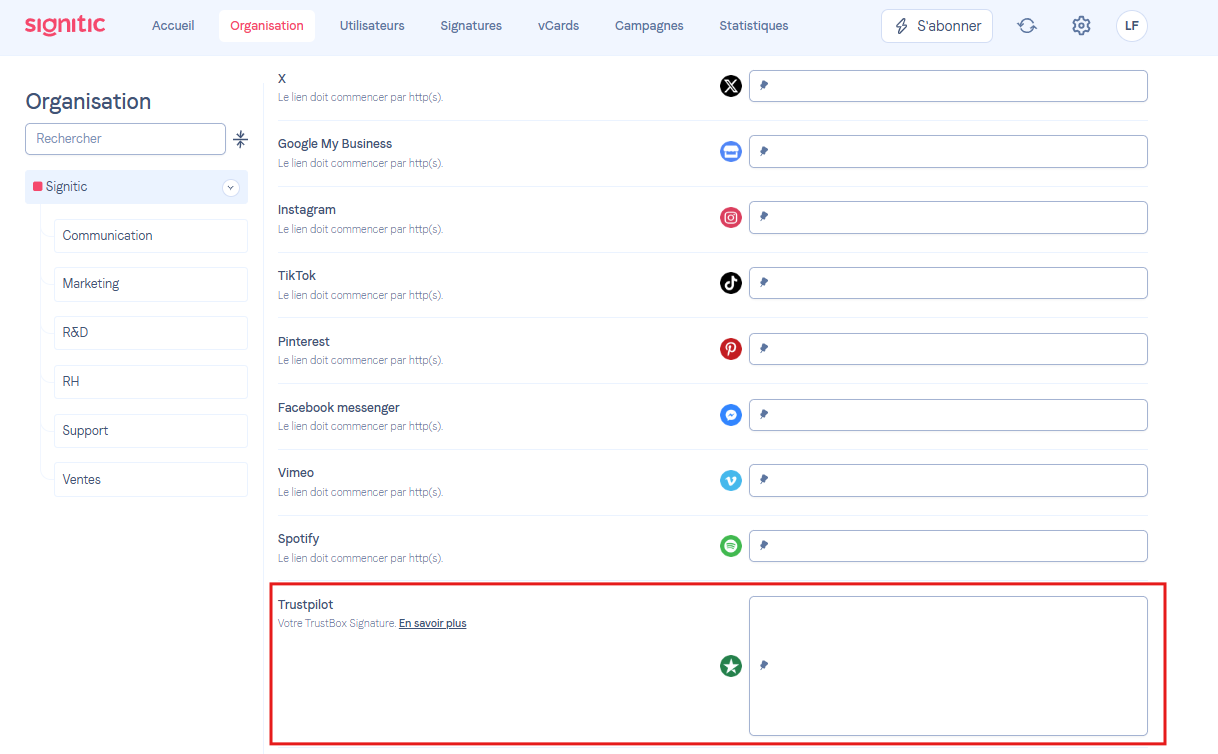Open the Organisation tab
This screenshot has height=754, width=1218.
(267, 26)
